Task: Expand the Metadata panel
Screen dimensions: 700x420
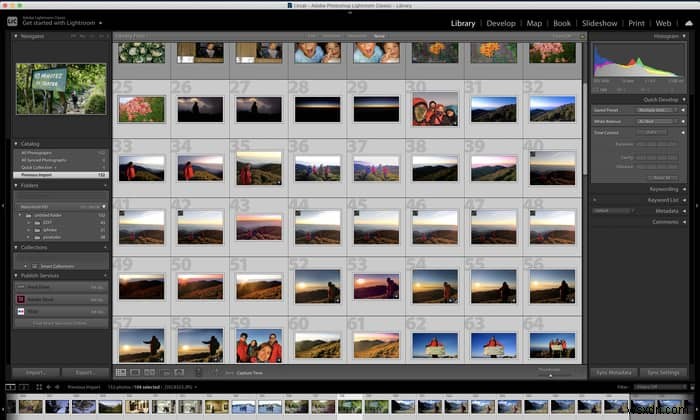Action: [683, 211]
